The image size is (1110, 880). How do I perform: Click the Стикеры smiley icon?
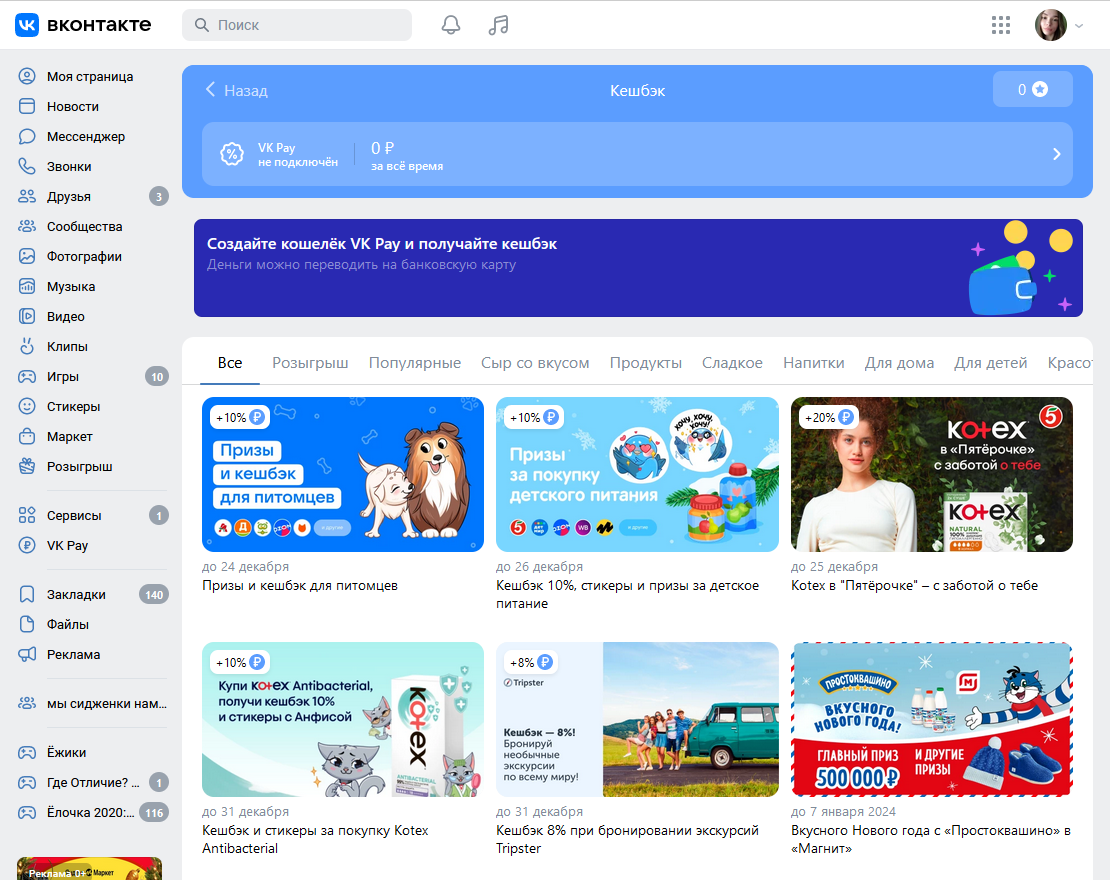pos(27,406)
